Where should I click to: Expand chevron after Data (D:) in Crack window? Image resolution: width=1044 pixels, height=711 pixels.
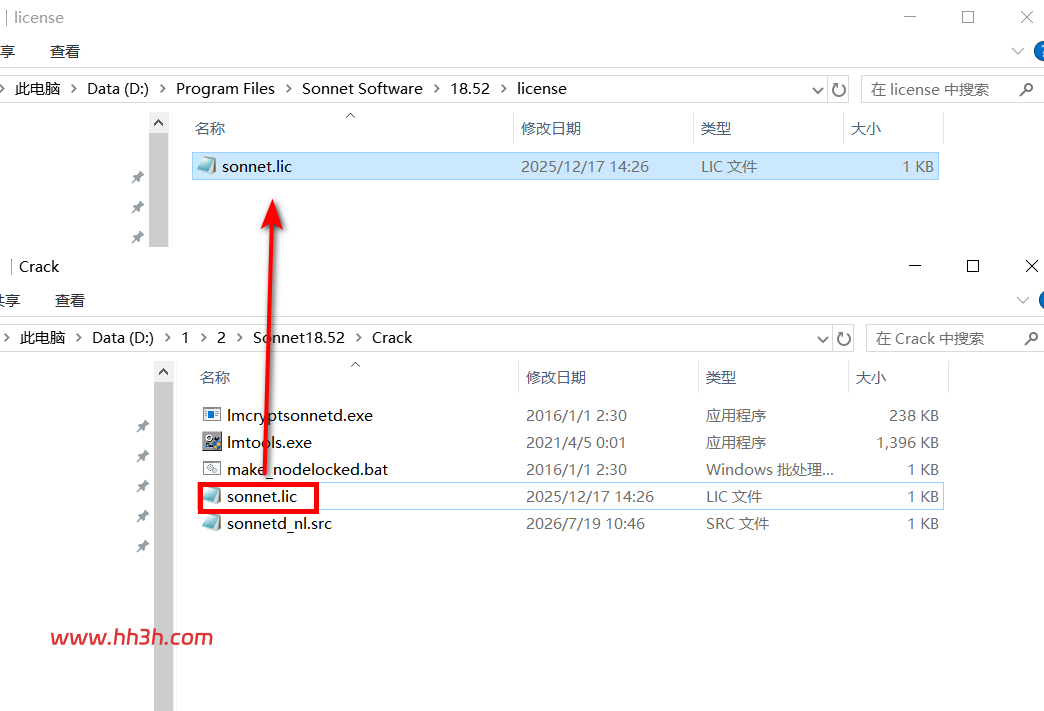pyautogui.click(x=167, y=338)
